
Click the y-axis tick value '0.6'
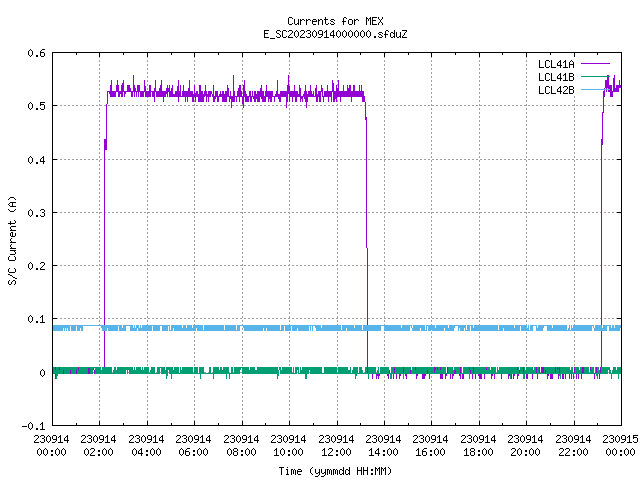(36, 53)
